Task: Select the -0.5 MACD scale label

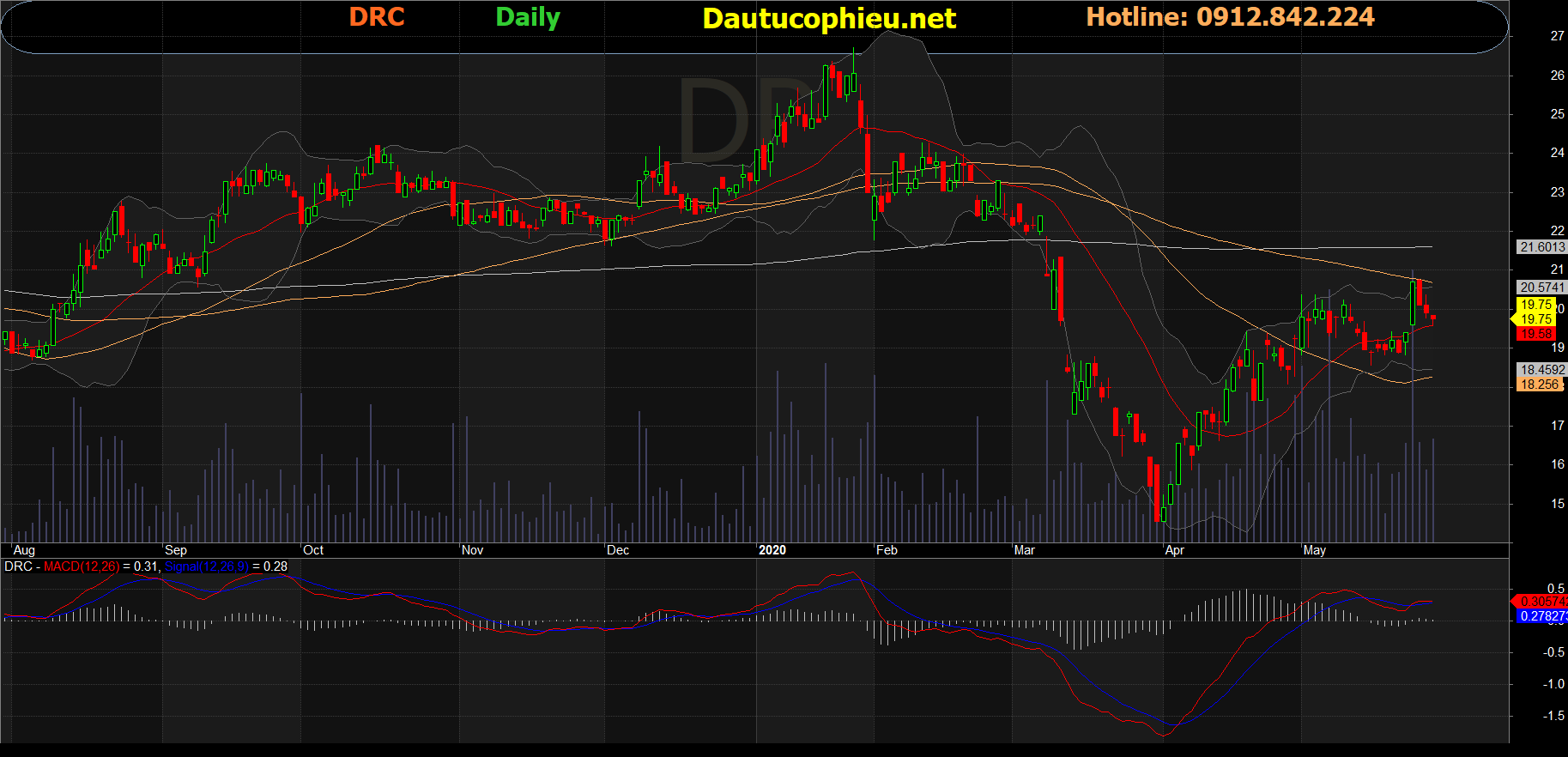Action: 1554,652
